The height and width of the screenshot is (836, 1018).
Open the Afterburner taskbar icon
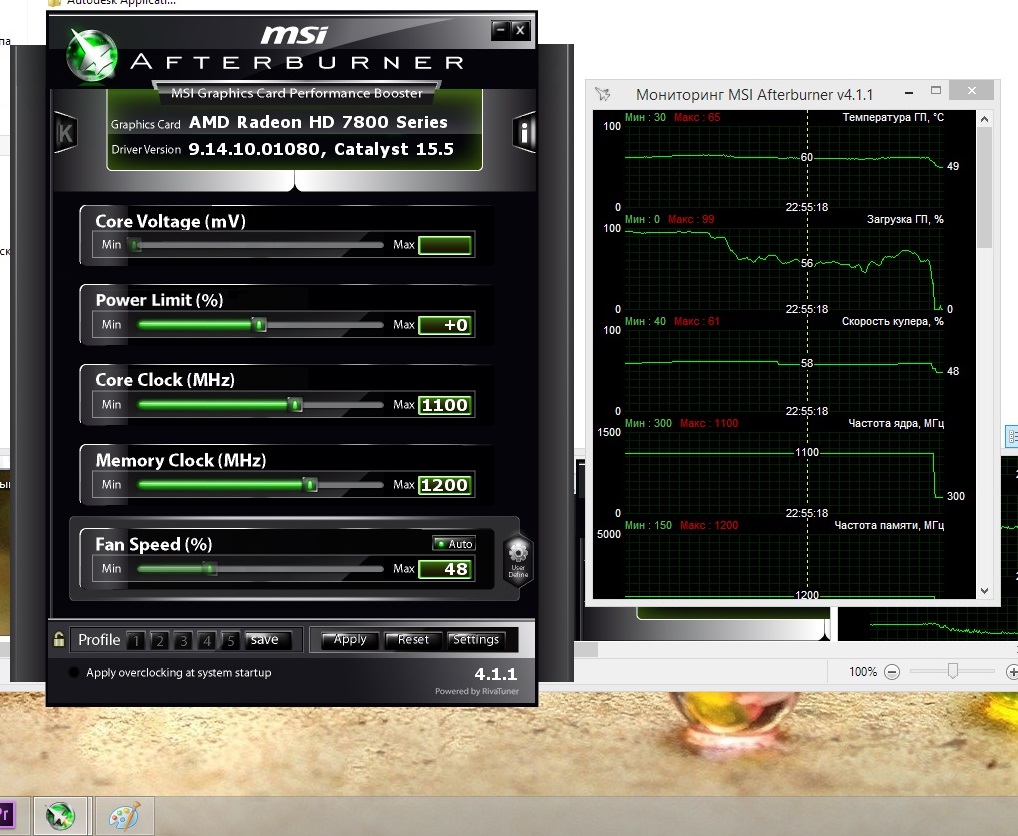click(x=60, y=816)
